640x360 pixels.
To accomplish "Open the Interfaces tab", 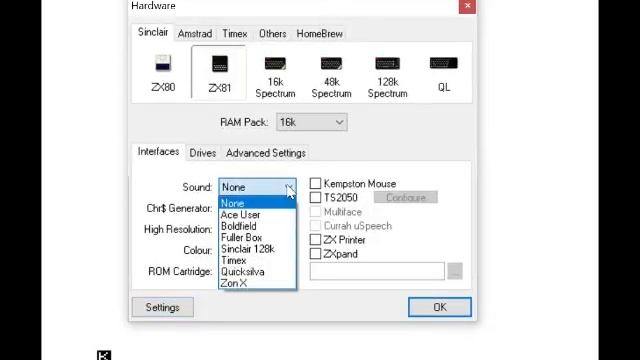I will 158,152.
